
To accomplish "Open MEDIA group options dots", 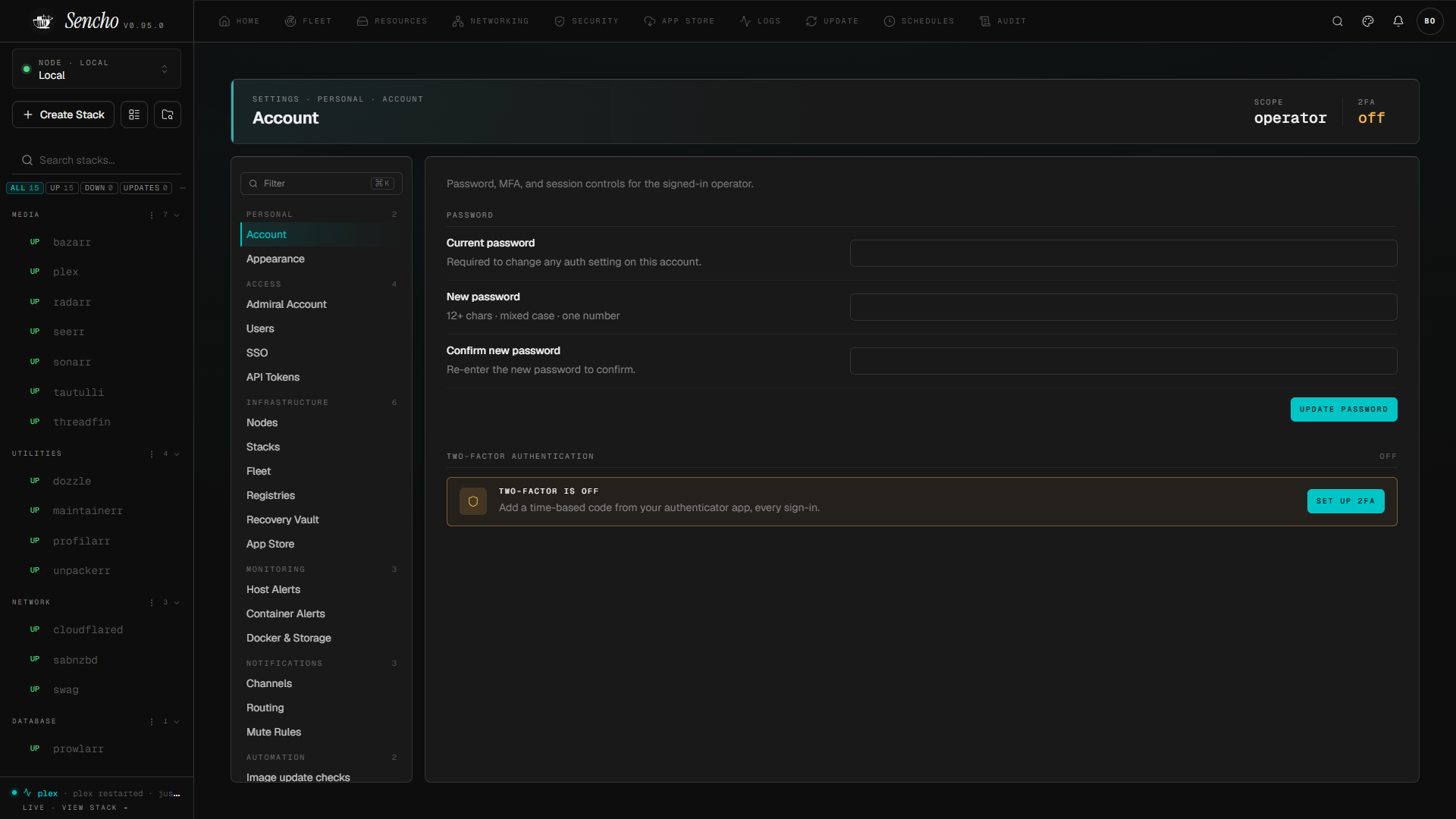I will coord(152,215).
